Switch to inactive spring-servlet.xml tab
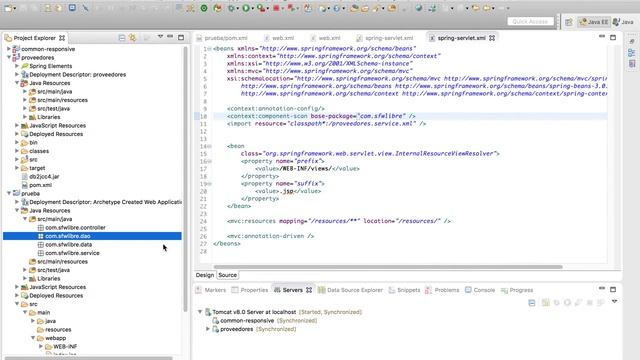This screenshot has height=360, width=640. (x=385, y=38)
